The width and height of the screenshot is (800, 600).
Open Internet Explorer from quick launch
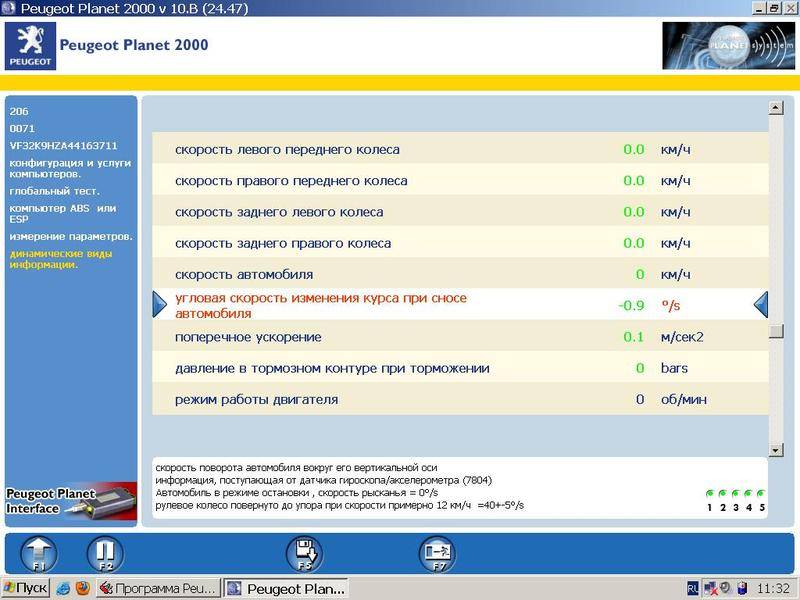pos(64,588)
